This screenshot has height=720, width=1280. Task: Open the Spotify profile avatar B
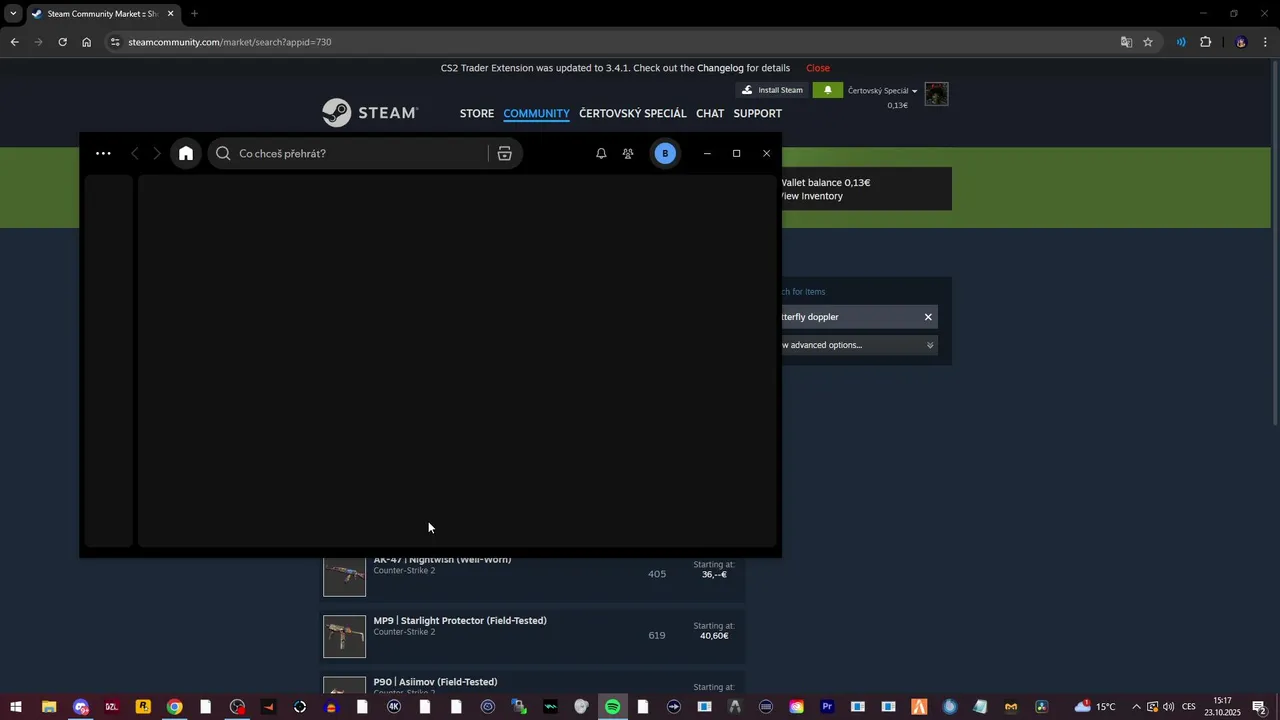tap(666, 153)
